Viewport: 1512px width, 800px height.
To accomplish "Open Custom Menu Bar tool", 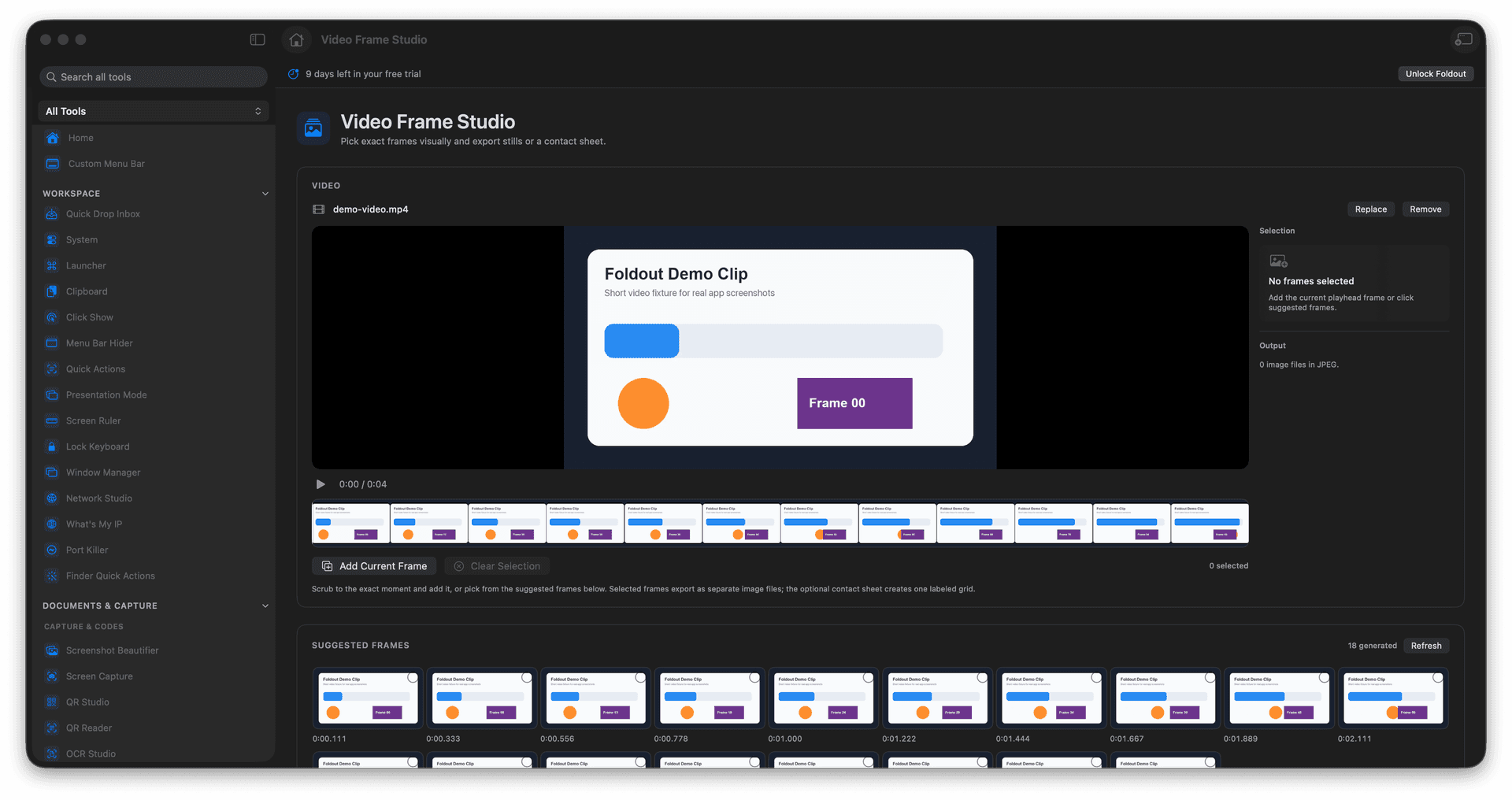I will pyautogui.click(x=154, y=164).
